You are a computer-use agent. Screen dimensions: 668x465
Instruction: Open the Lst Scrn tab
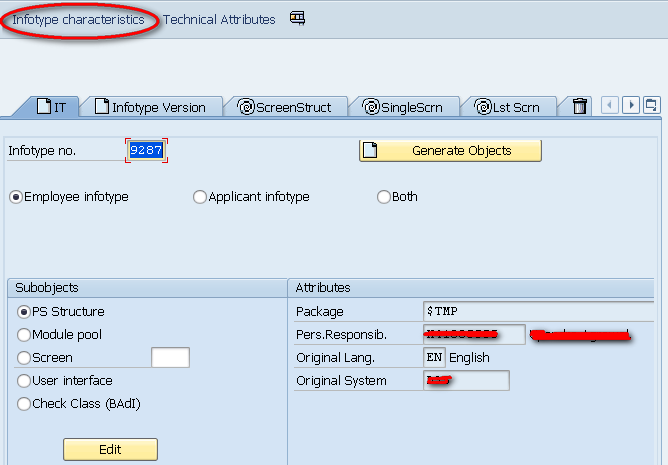tap(507, 107)
